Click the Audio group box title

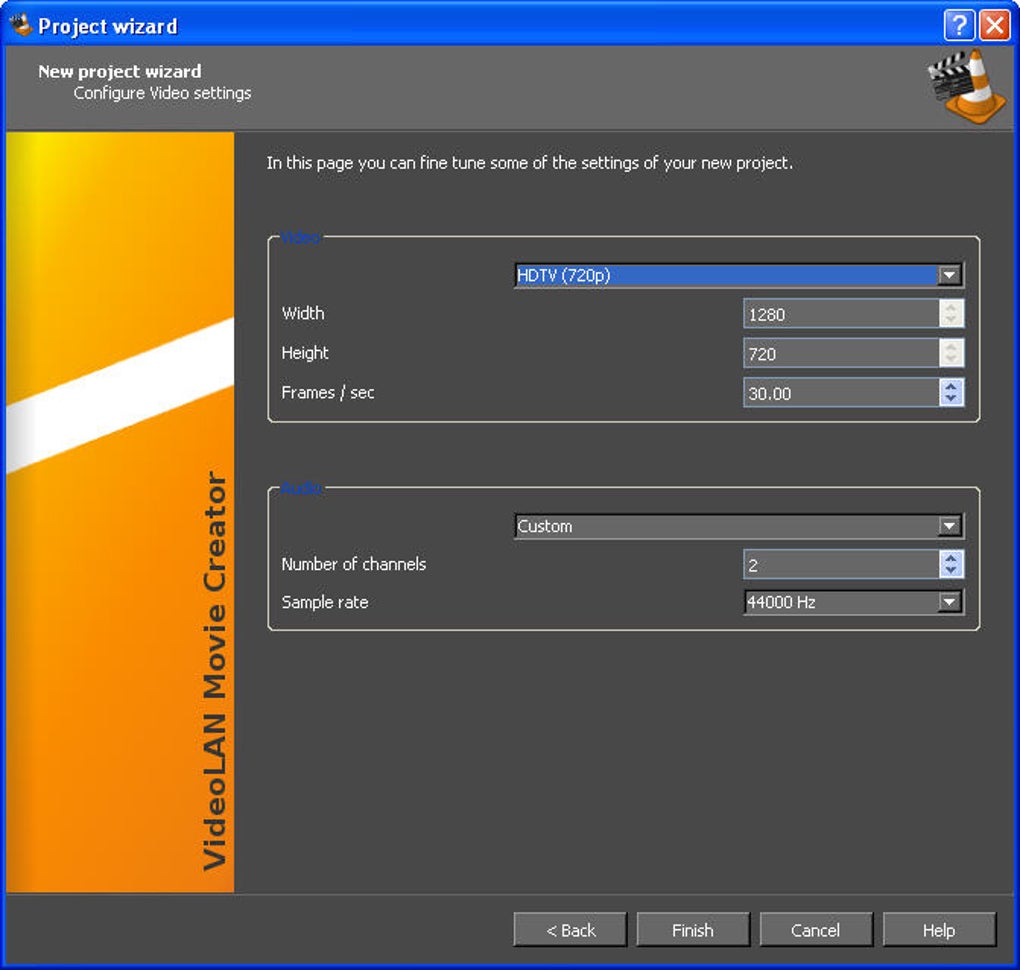coord(301,488)
